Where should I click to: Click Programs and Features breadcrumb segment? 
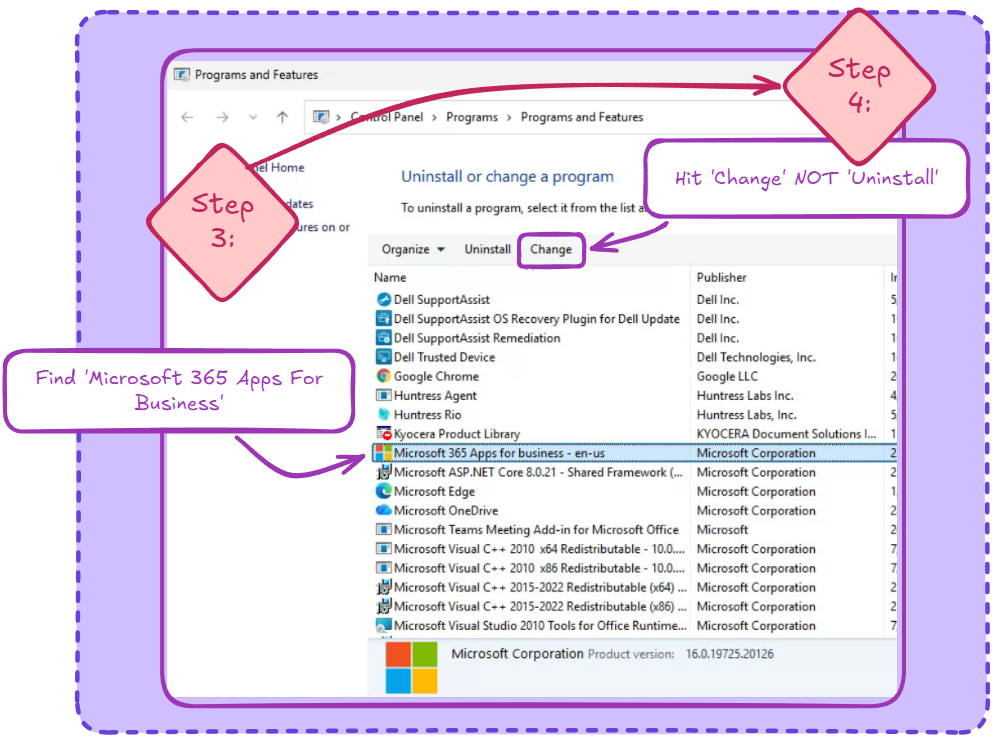[x=581, y=117]
